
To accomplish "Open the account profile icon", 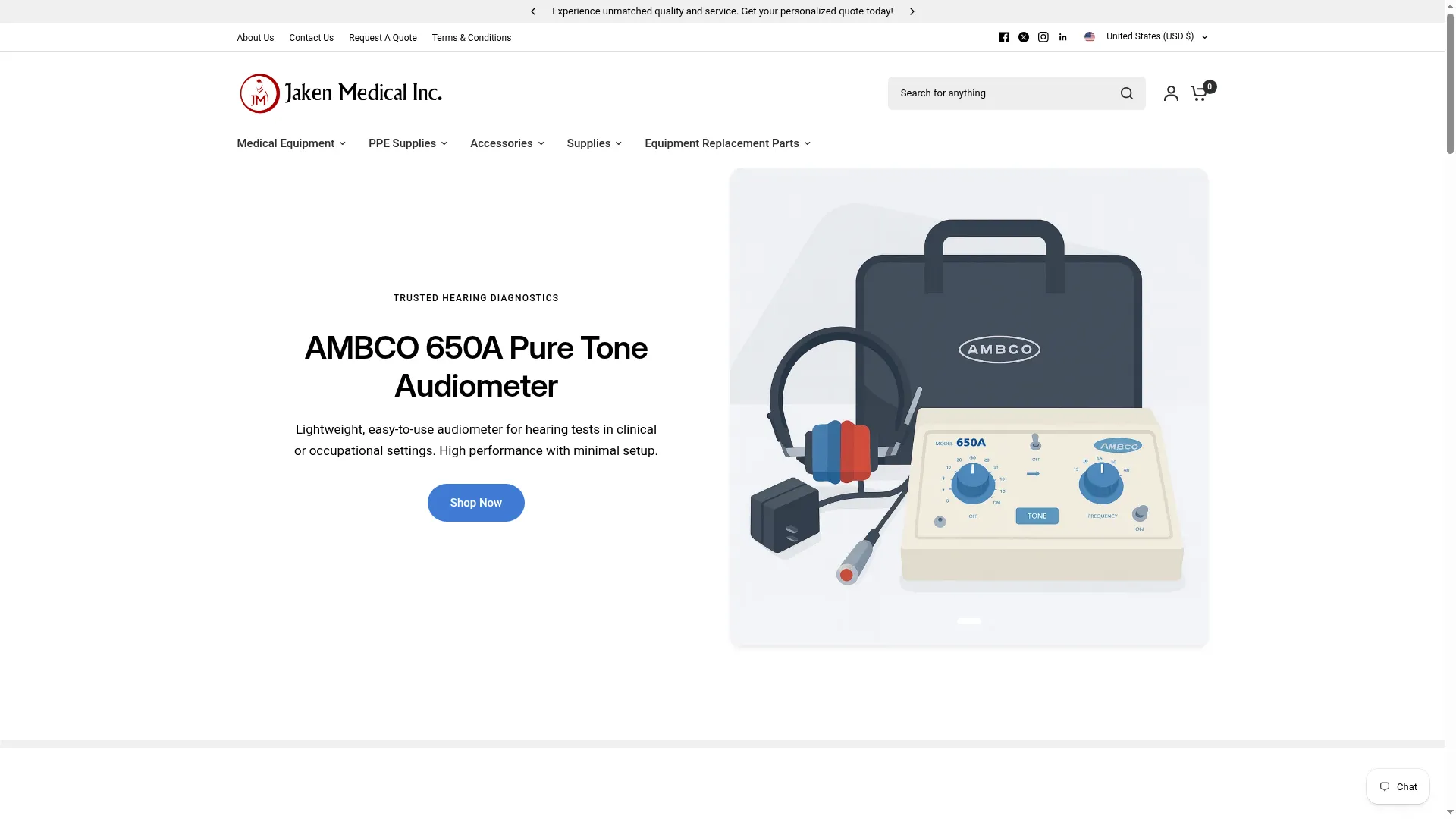I will click(x=1170, y=93).
